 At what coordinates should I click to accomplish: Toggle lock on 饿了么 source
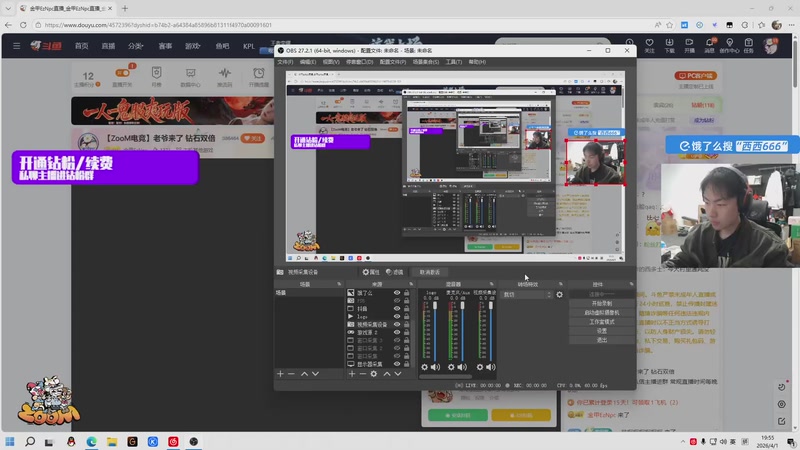(407, 293)
